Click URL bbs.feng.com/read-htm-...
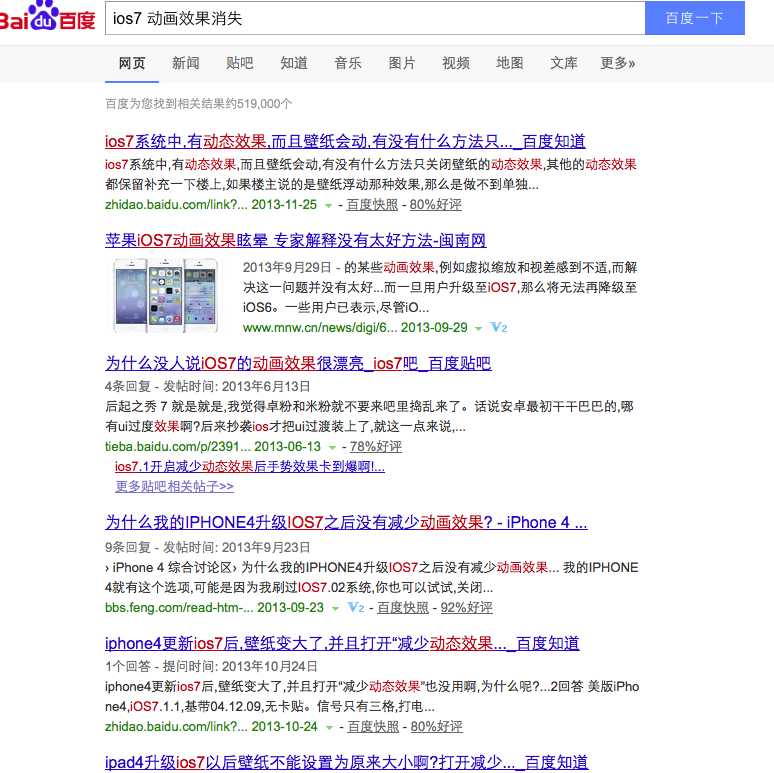This screenshot has width=774, height=773. point(214,608)
